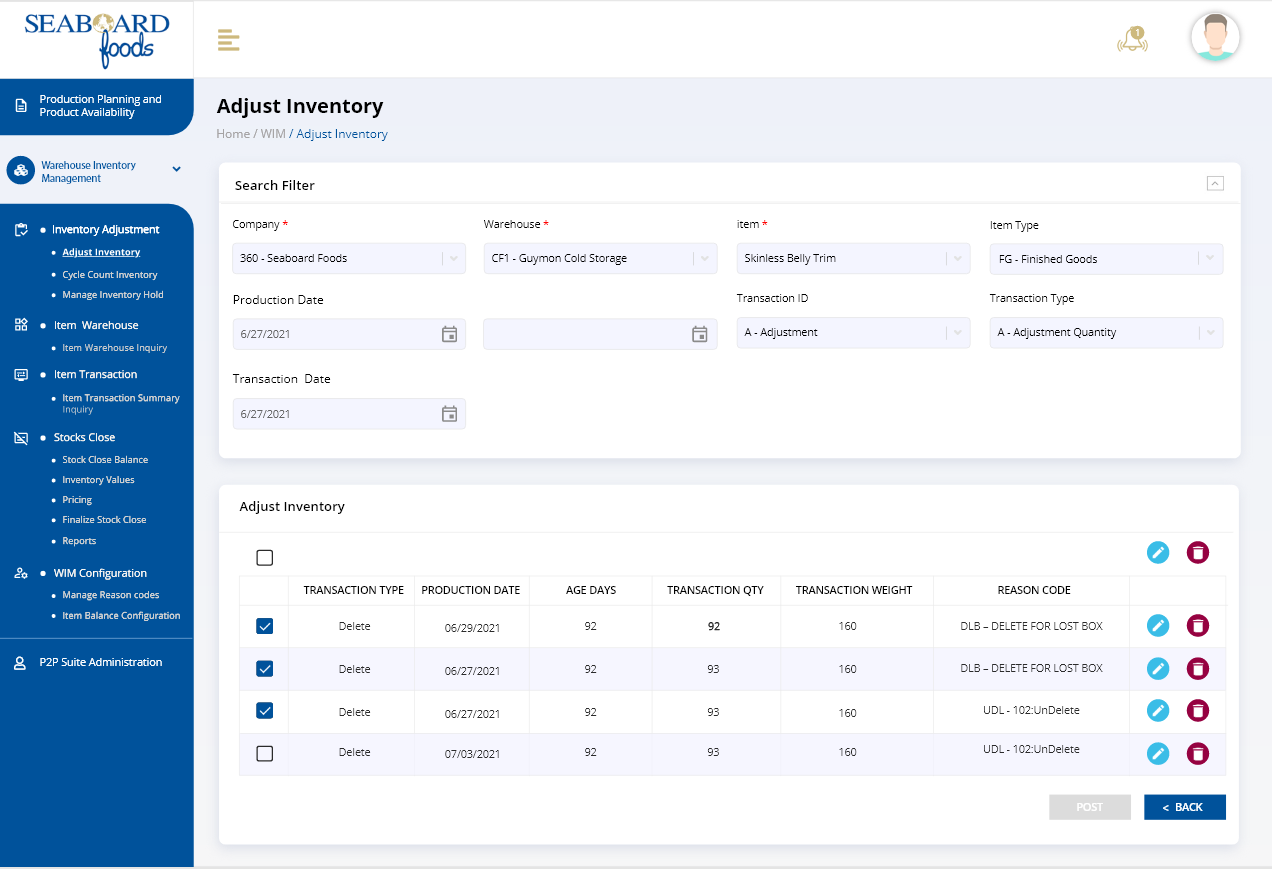Image resolution: width=1272 pixels, height=869 pixels.
Task: Open the Production Date calendar picker
Action: point(449,334)
